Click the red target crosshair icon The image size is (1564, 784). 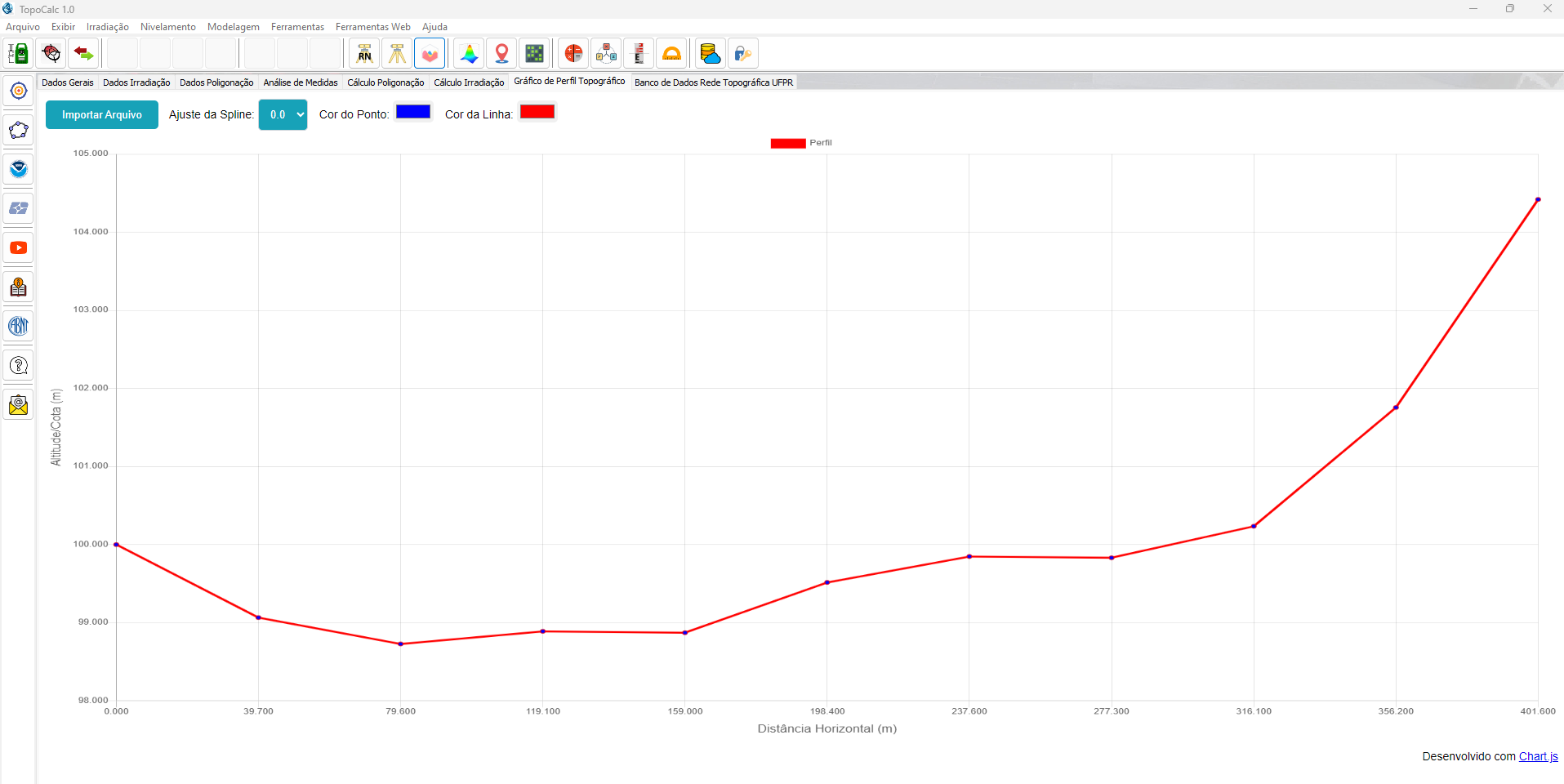click(51, 54)
